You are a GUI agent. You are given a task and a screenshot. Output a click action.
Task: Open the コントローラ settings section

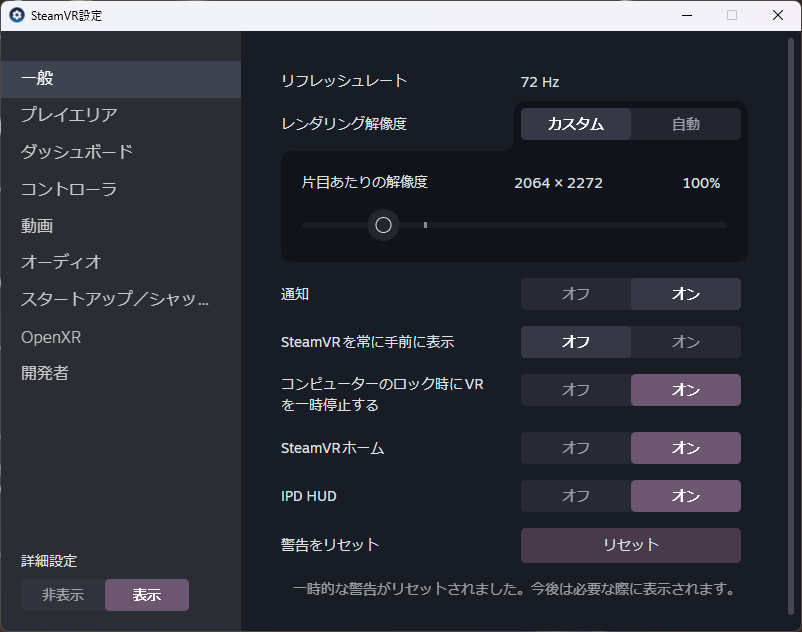pos(121,189)
